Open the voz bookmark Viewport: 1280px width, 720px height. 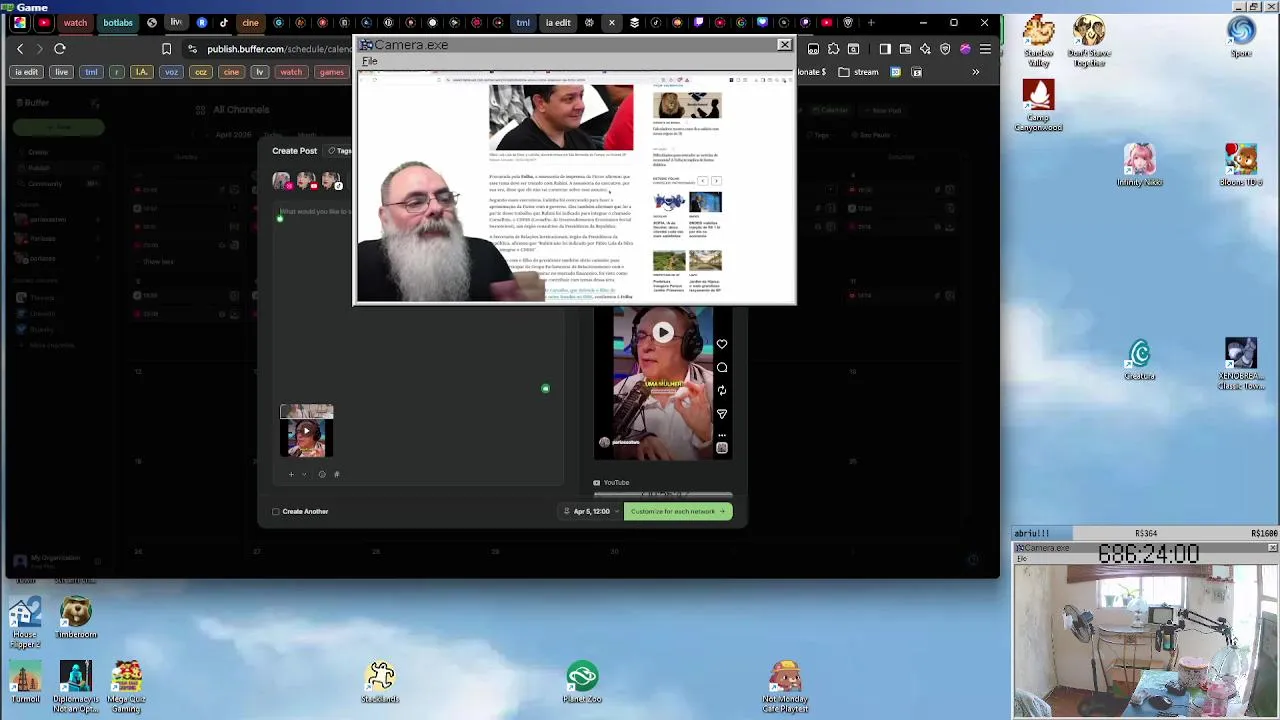coord(171,72)
